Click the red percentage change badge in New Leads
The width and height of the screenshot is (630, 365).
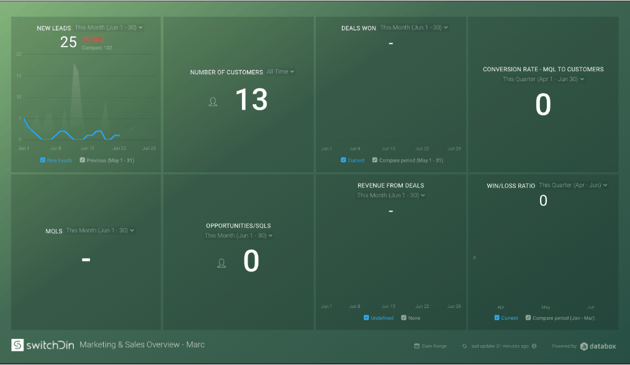click(93, 39)
